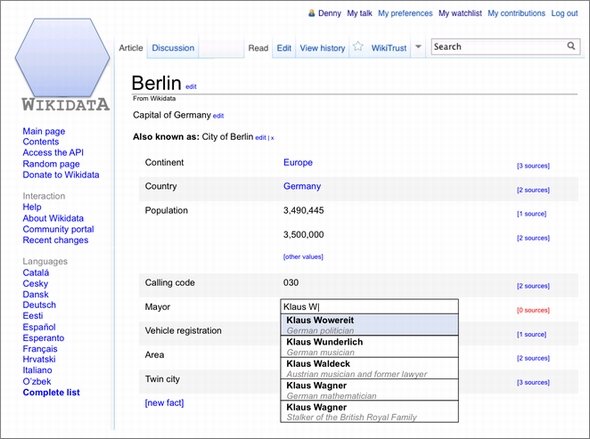Show the 2 sources for Calling code
This screenshot has width=590, height=439.
click(533, 286)
